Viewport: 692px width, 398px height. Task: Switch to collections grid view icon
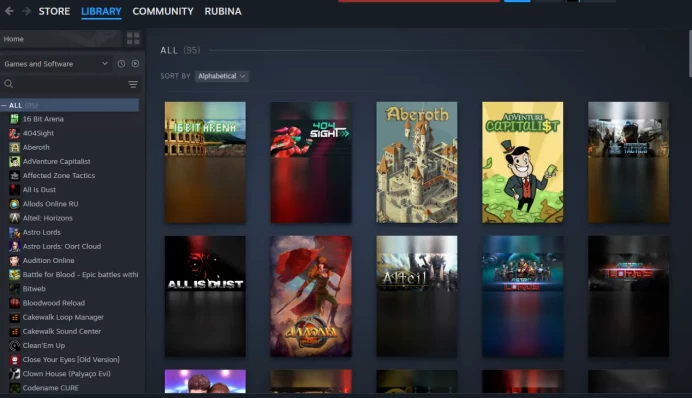pos(133,38)
